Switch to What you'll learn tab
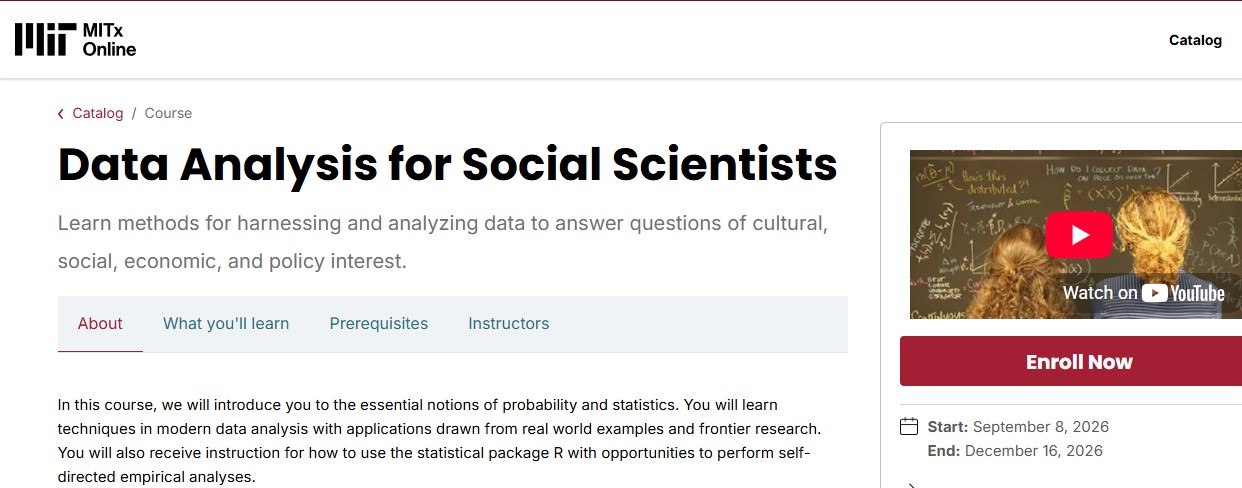The image size is (1242, 488). tap(226, 324)
